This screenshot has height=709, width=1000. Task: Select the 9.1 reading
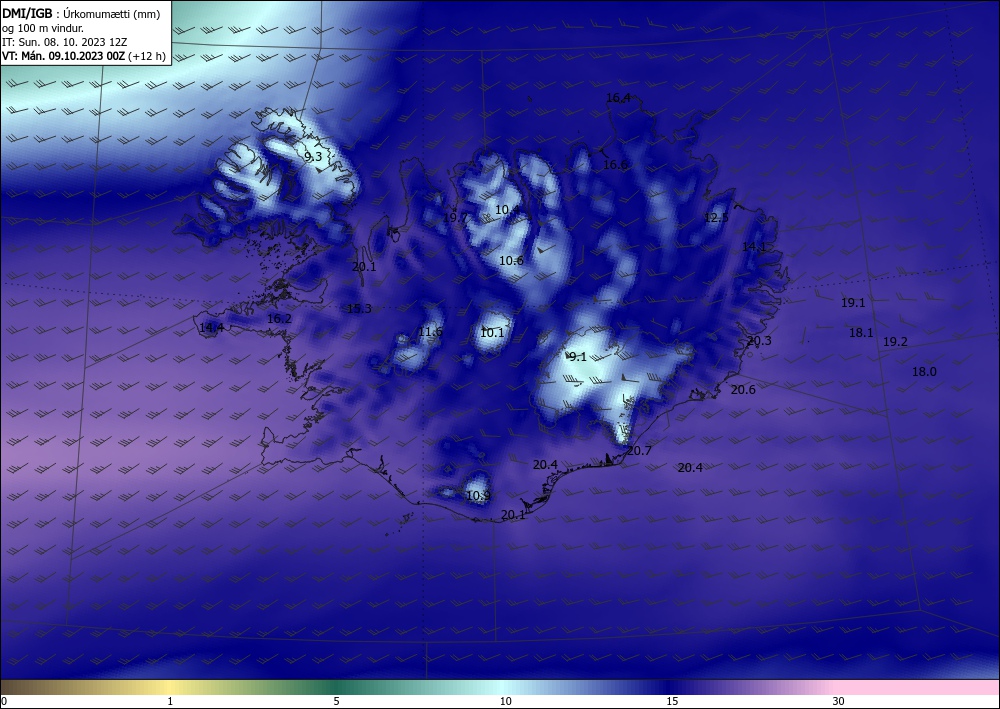pyautogui.click(x=578, y=356)
